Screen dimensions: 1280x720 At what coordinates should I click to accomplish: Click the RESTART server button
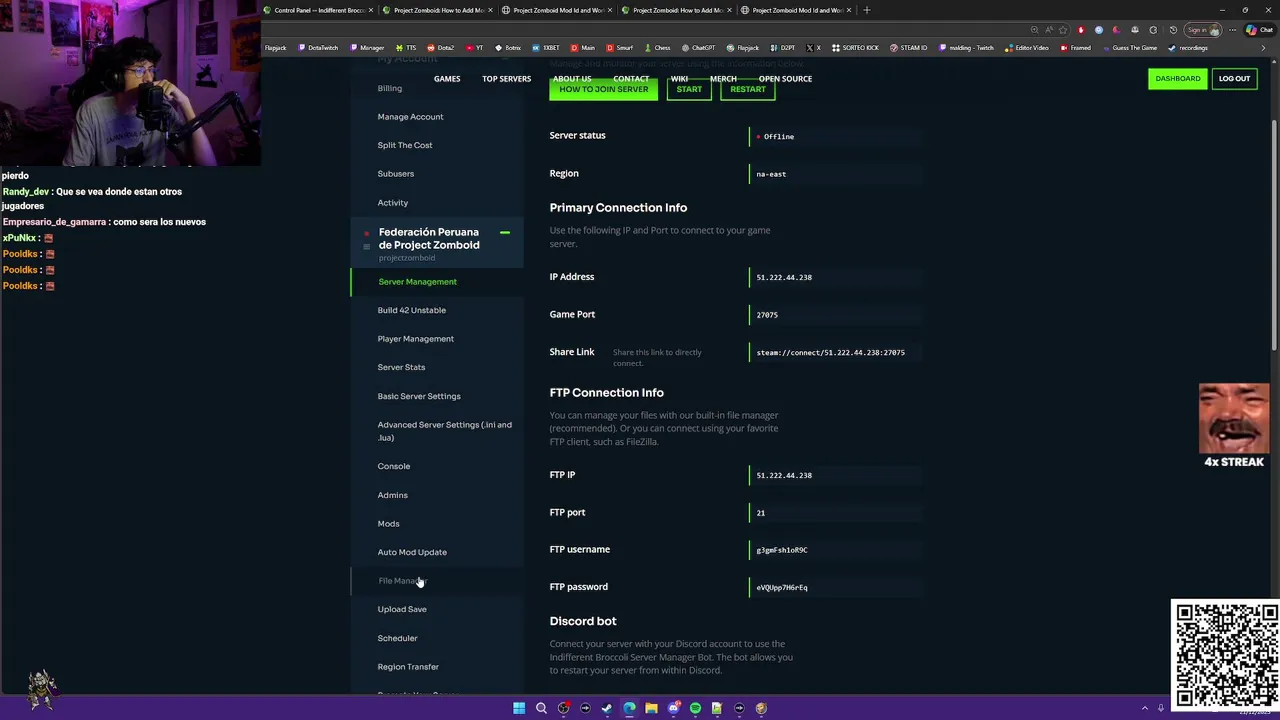[x=748, y=89]
